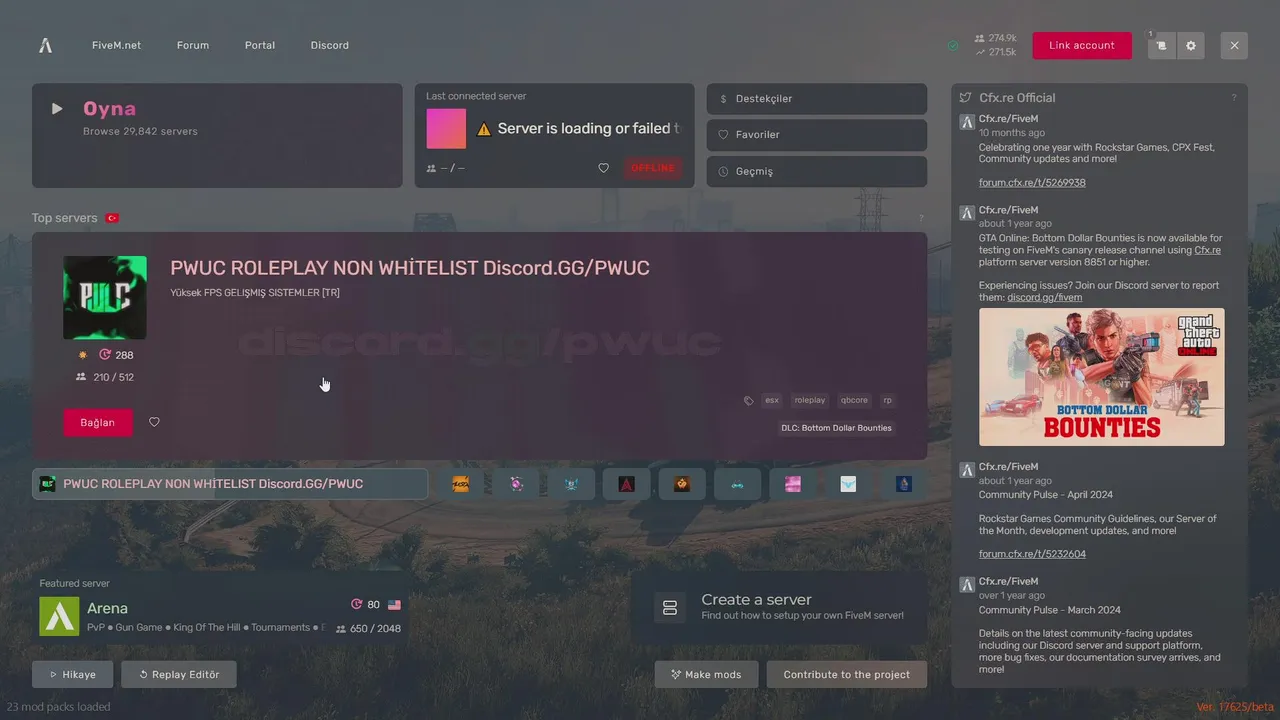The image size is (1280, 720).
Task: Open the discord.gg/fivem link
Action: tap(1045, 298)
